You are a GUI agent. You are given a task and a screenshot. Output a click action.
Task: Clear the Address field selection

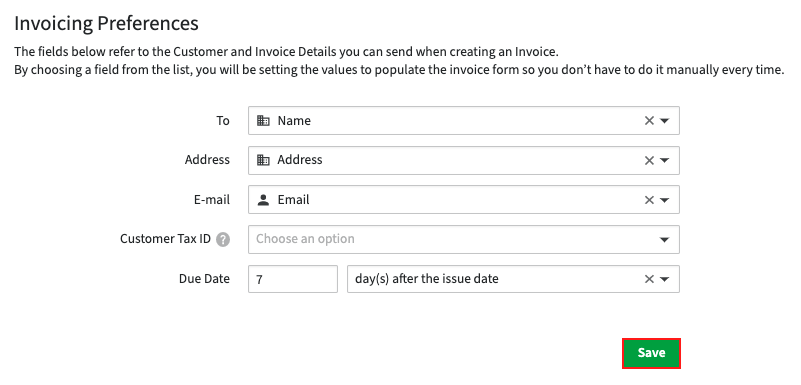[x=649, y=160]
